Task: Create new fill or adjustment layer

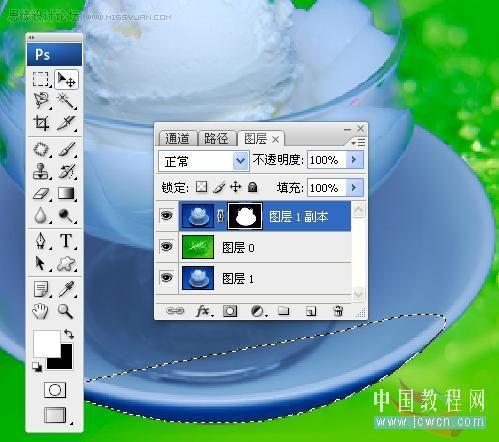Action: click(258, 311)
